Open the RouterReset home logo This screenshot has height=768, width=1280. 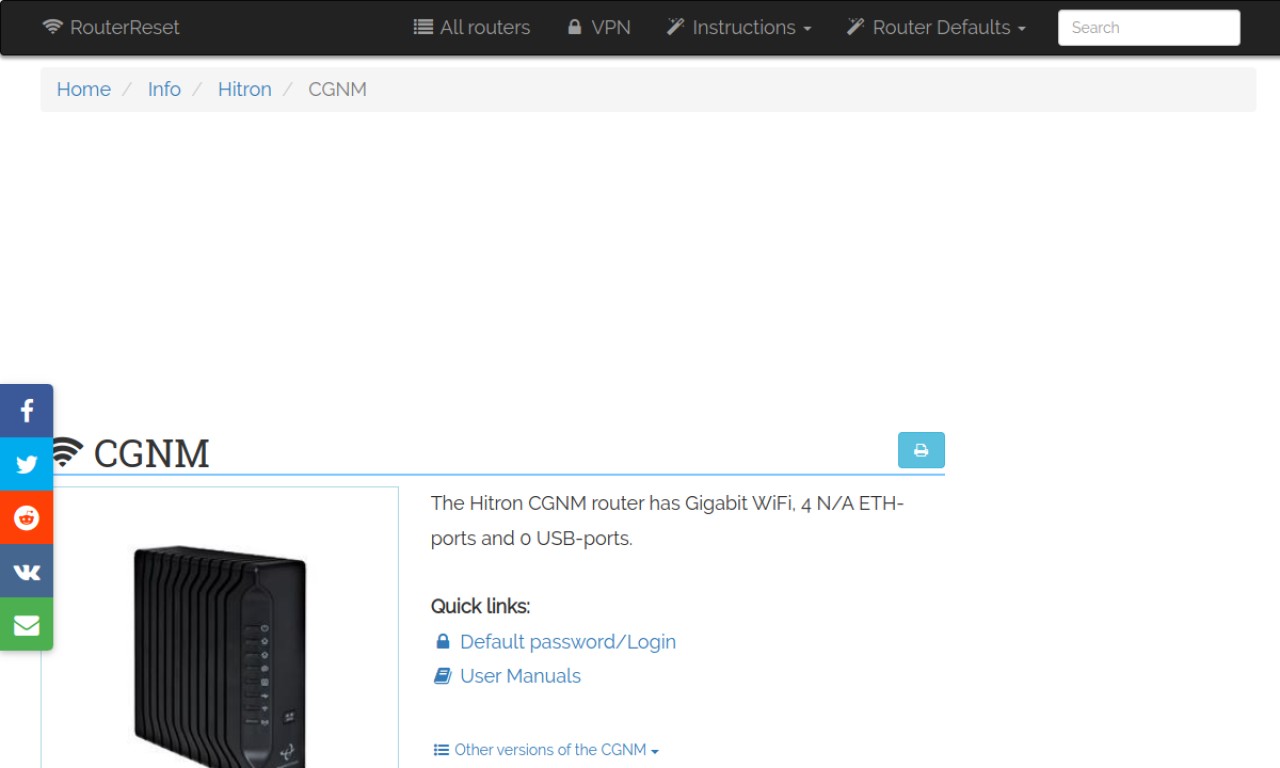point(111,27)
